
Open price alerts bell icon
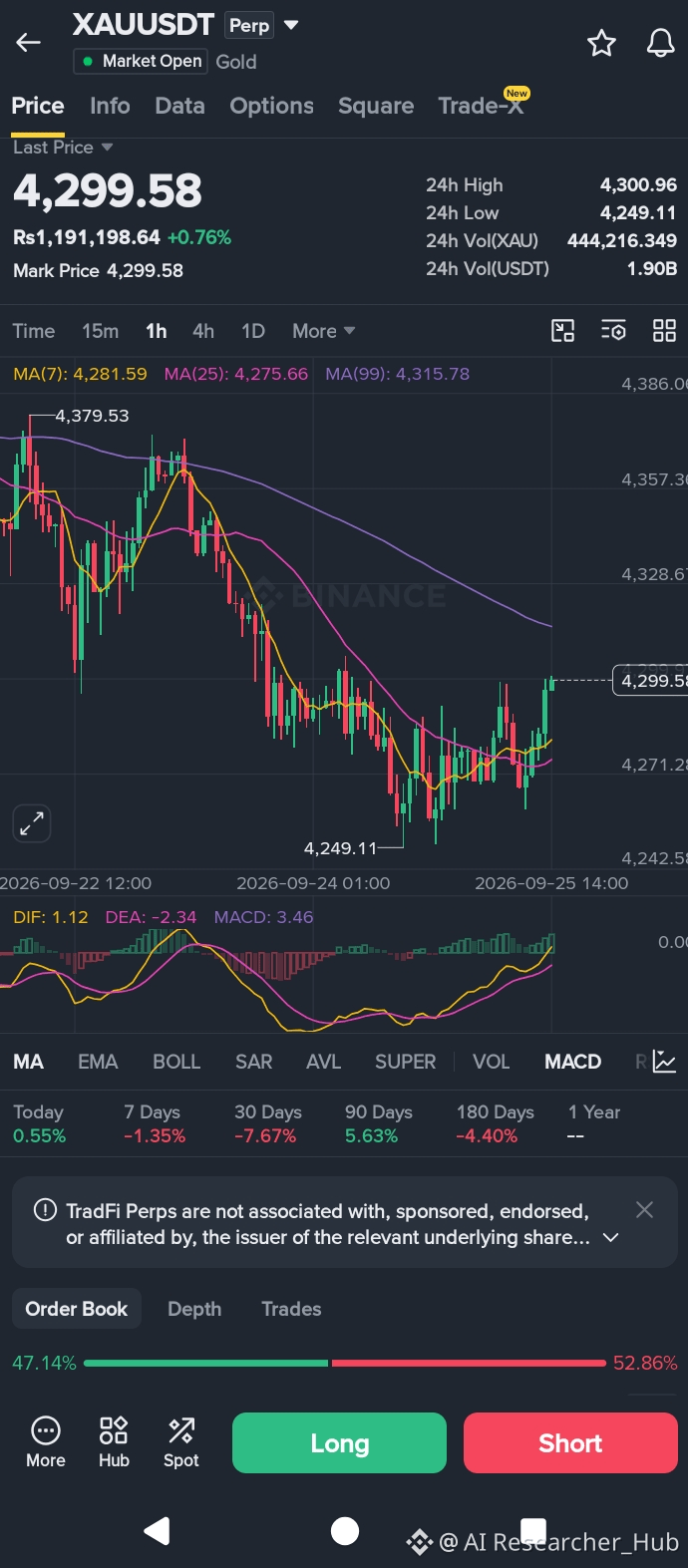(x=660, y=43)
